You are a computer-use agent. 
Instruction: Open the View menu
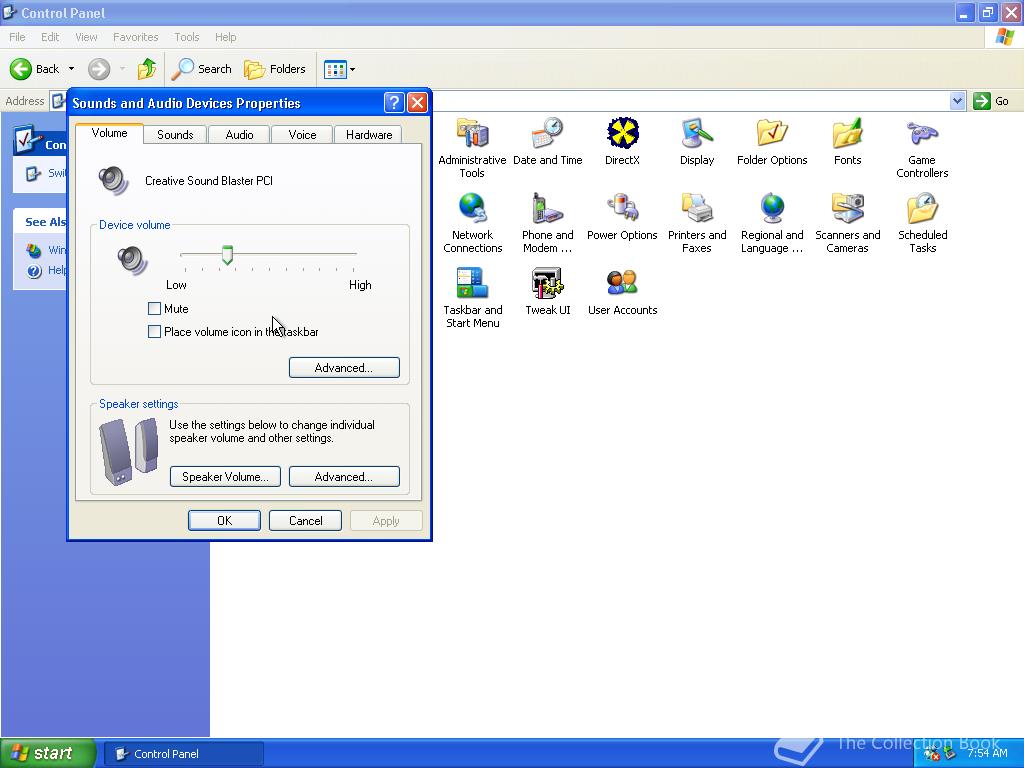[86, 37]
